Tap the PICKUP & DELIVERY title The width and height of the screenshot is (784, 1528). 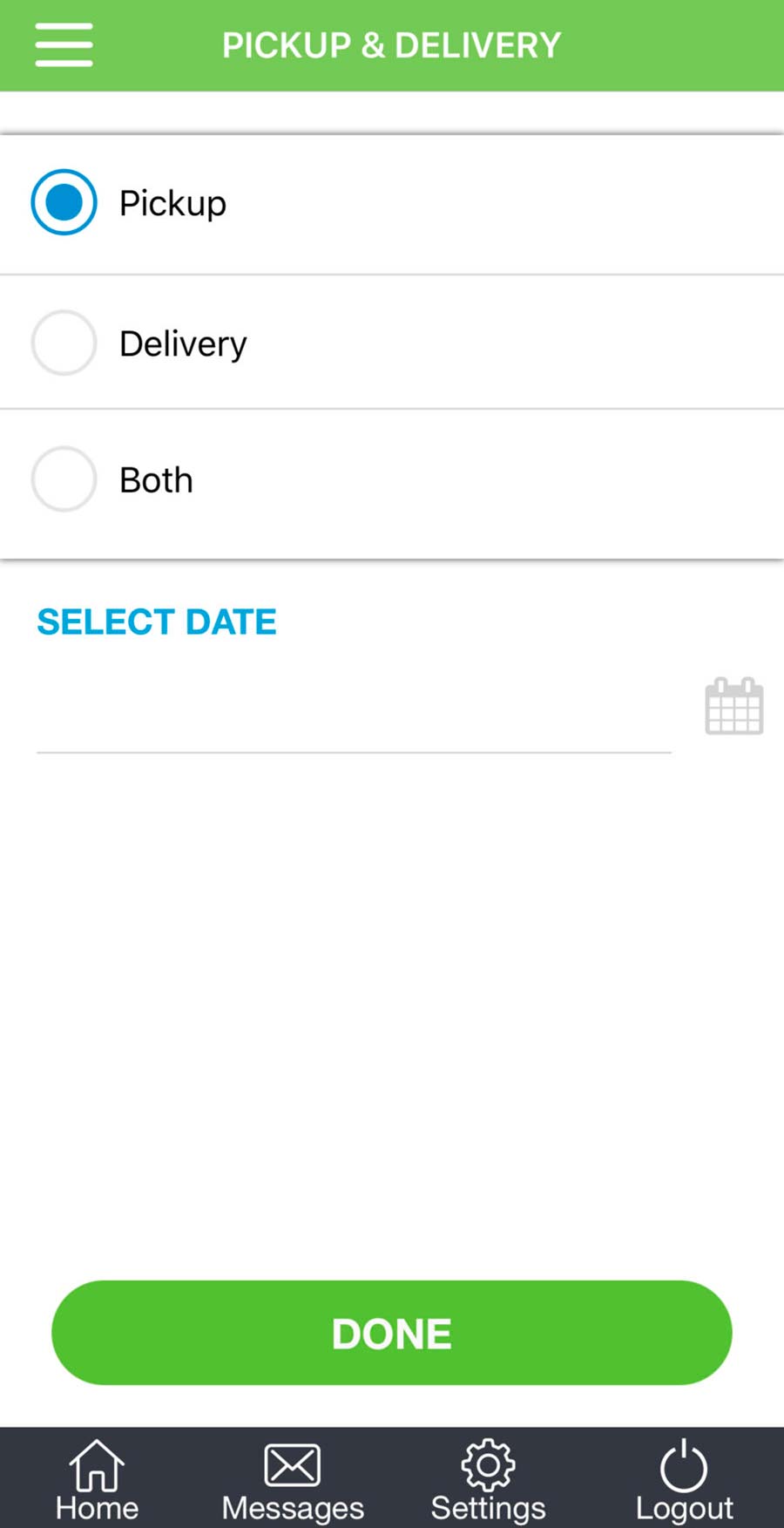(x=391, y=44)
